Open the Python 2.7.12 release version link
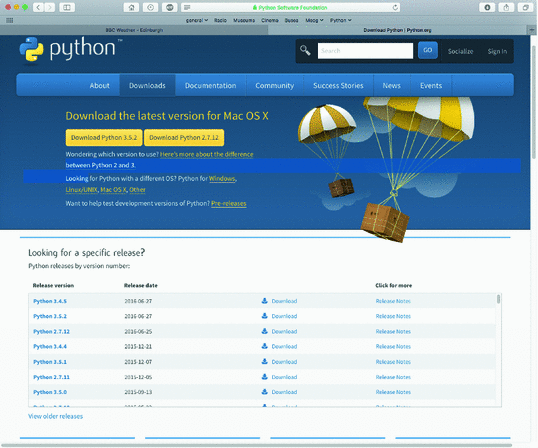The height and width of the screenshot is (448, 538). pyautogui.click(x=51, y=331)
